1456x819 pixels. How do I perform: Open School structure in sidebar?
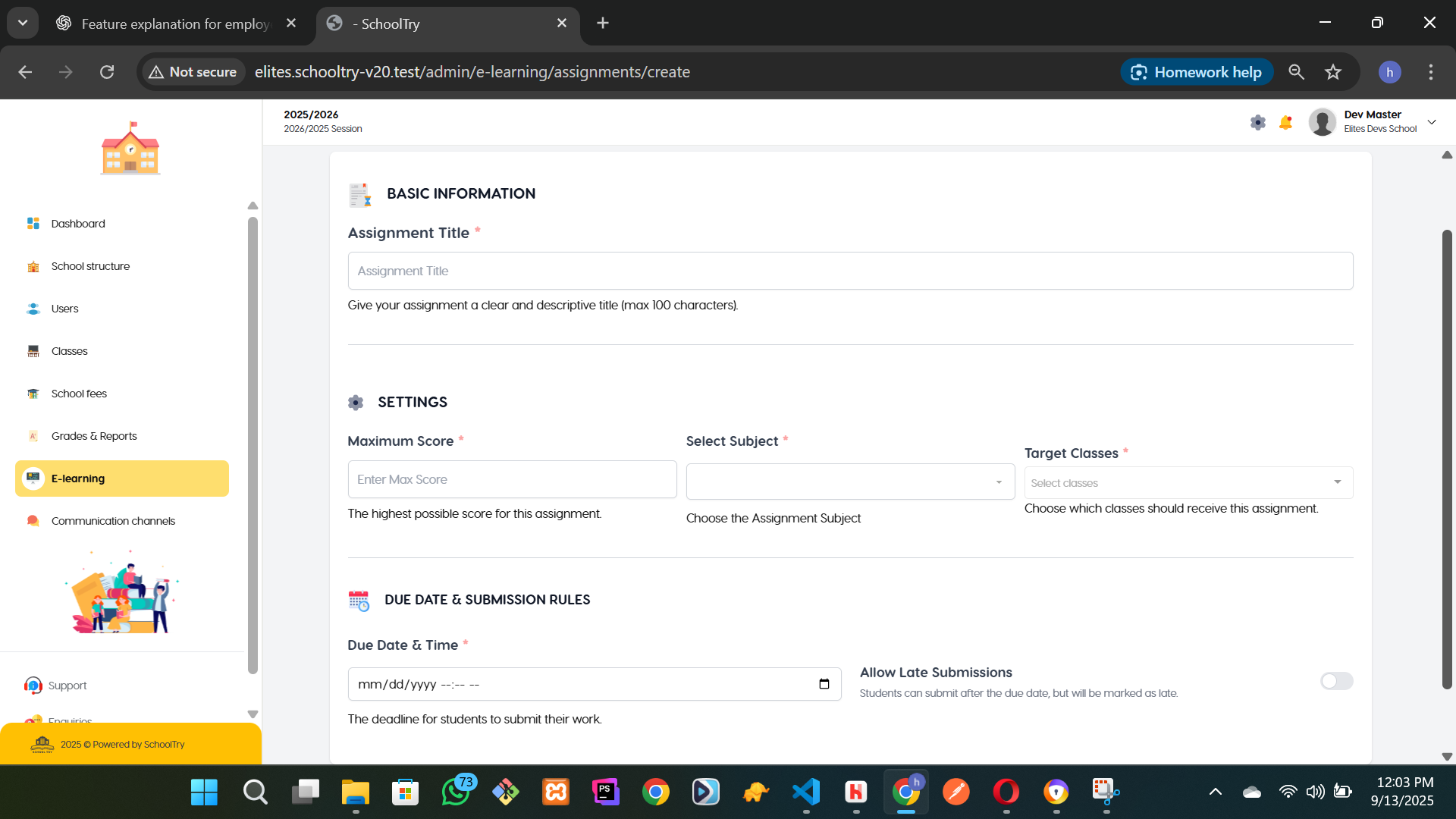tap(121, 266)
